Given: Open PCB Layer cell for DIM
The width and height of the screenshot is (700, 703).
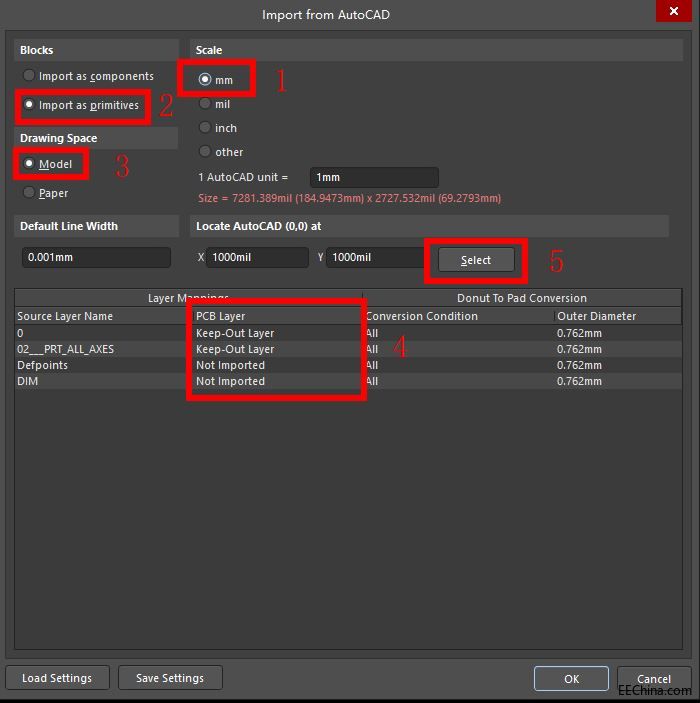Looking at the screenshot, I should point(278,382).
